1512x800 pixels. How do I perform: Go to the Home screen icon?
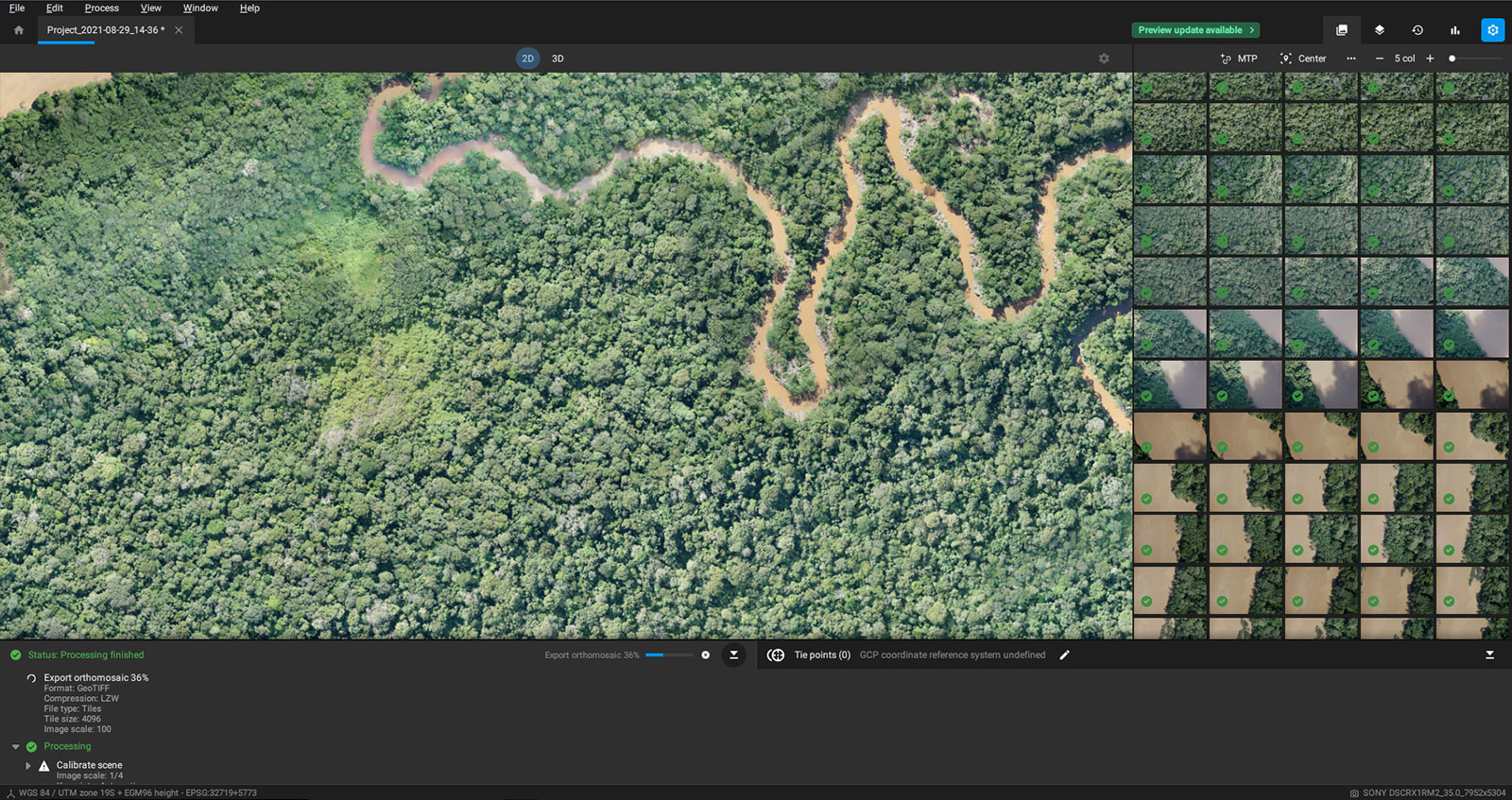[x=18, y=30]
